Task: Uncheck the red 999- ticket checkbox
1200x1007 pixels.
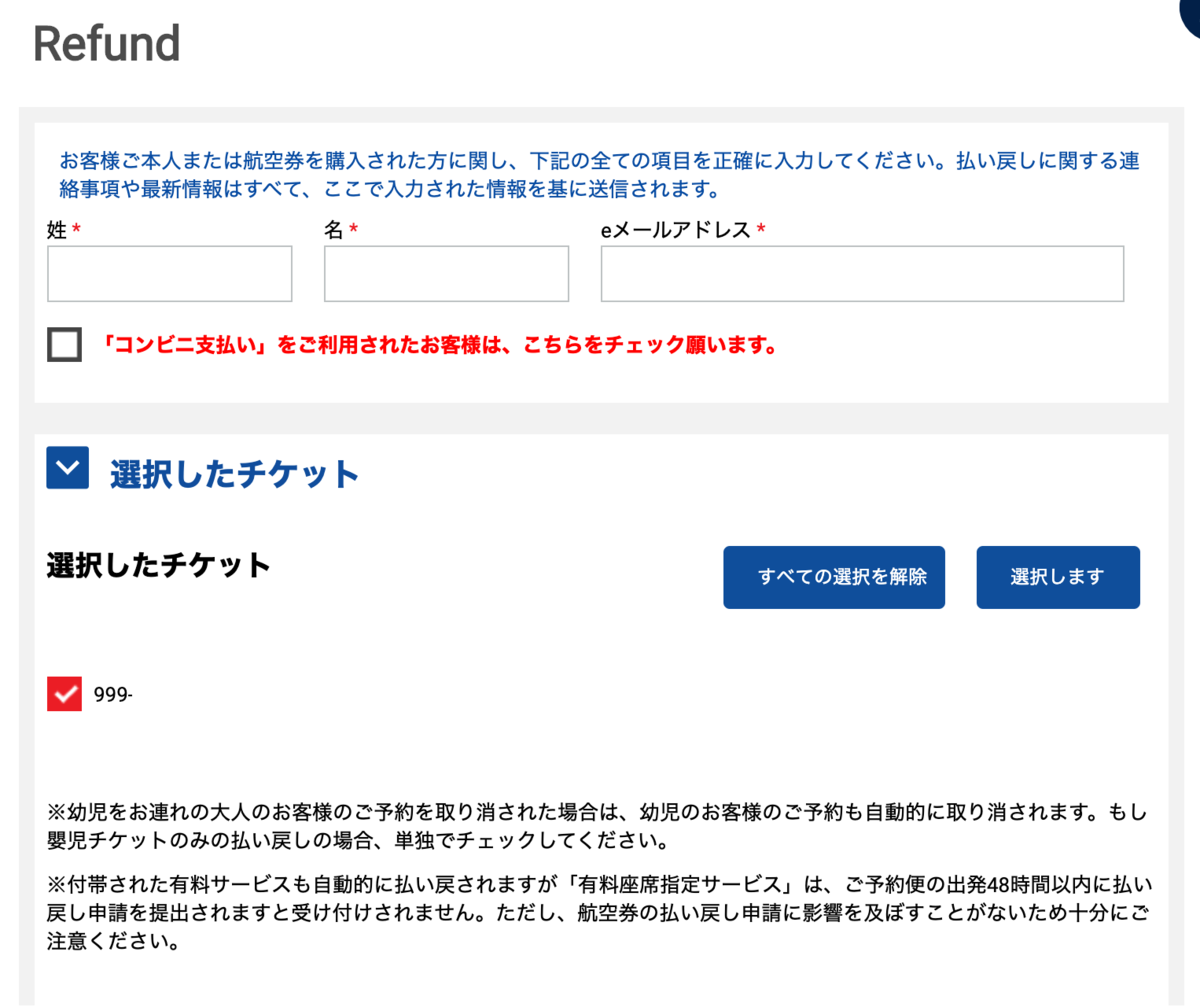Action: point(64,694)
